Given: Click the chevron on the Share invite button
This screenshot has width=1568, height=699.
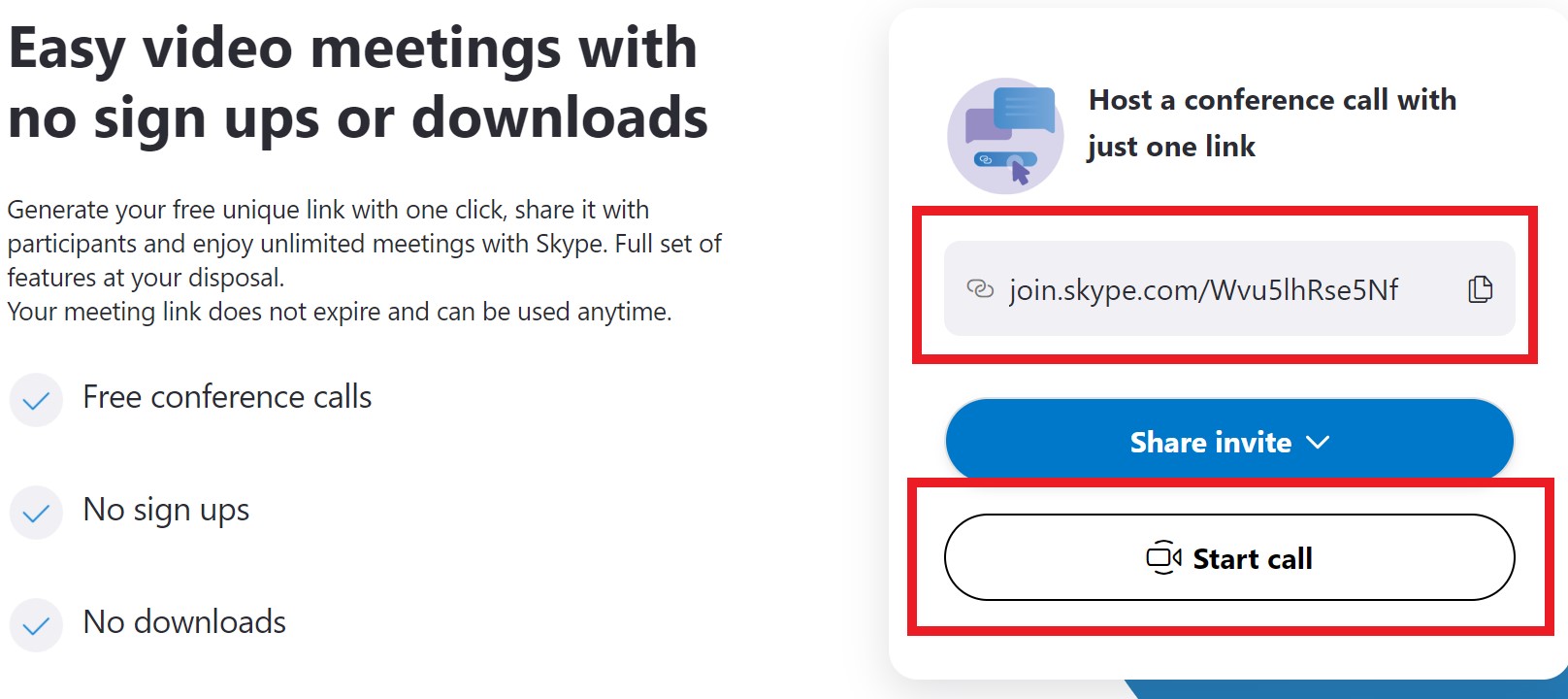Looking at the screenshot, I should tap(1318, 442).
